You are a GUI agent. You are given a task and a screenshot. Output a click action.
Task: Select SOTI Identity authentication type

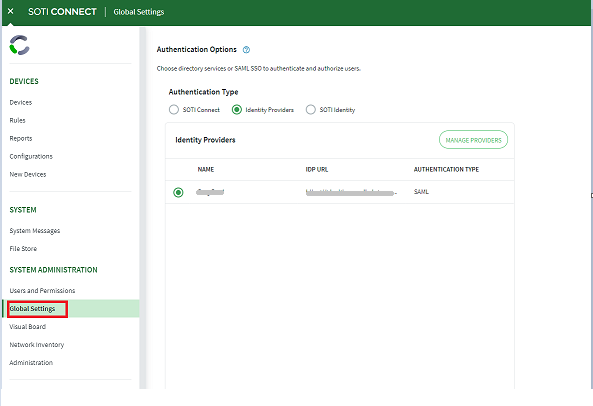click(x=310, y=110)
